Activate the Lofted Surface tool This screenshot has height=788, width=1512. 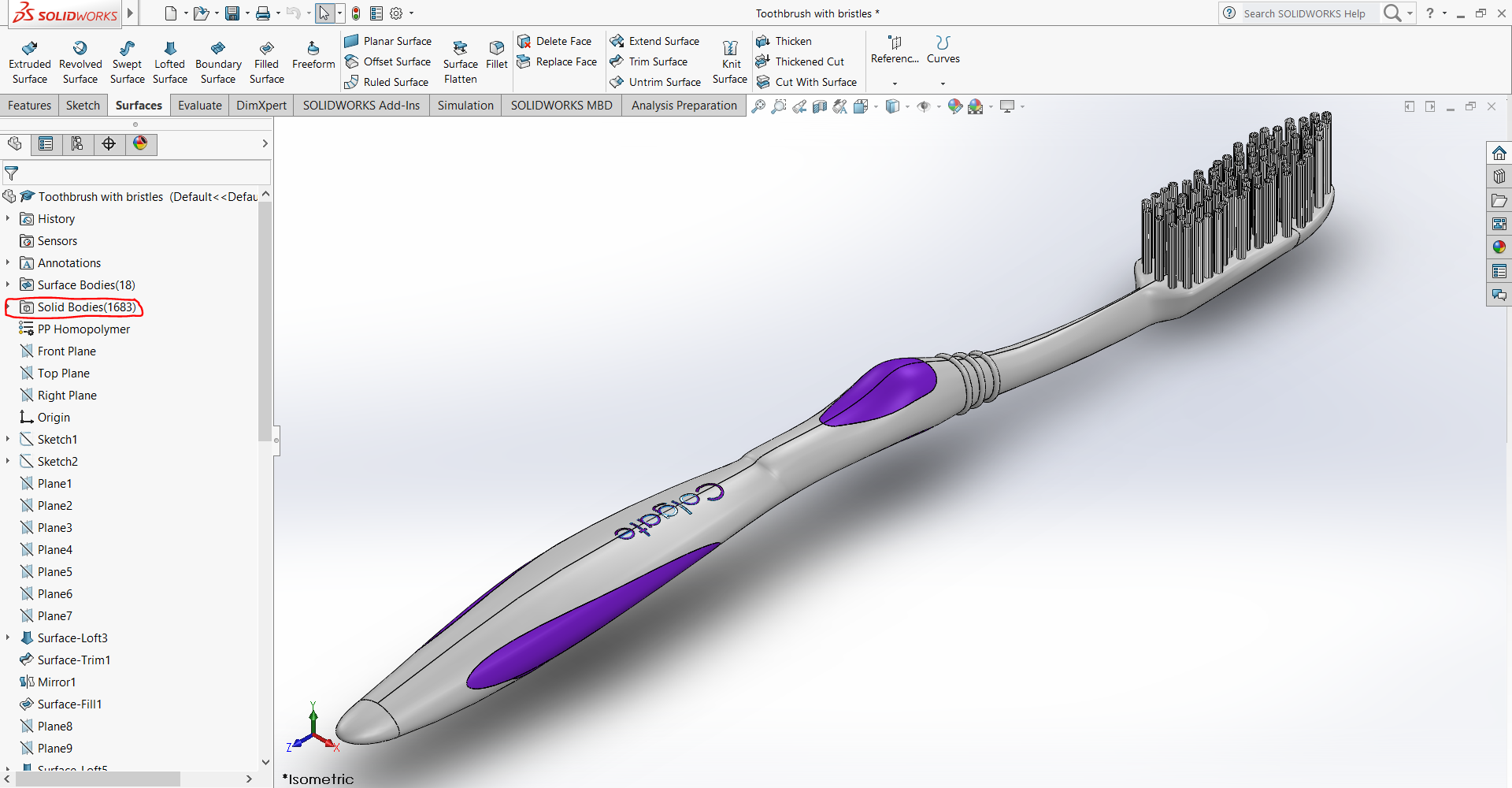click(x=170, y=62)
